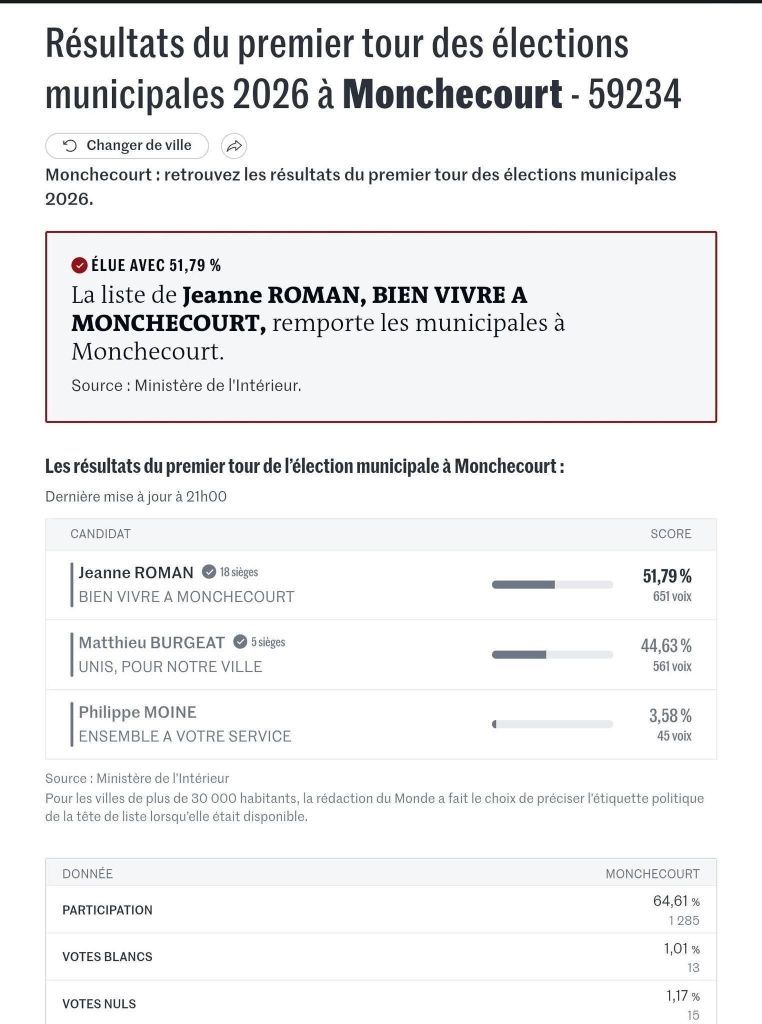Click the Changer de ville button
The image size is (762, 1024).
[127, 146]
